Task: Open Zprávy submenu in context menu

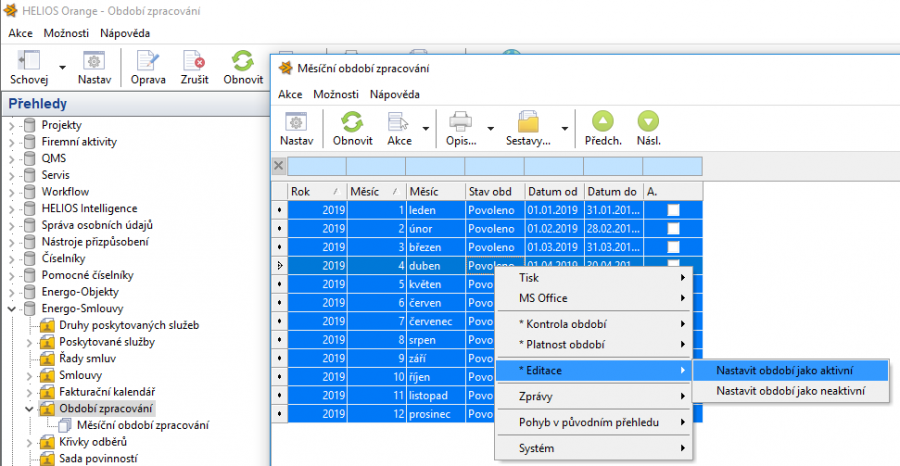Action: pyautogui.click(x=594, y=397)
